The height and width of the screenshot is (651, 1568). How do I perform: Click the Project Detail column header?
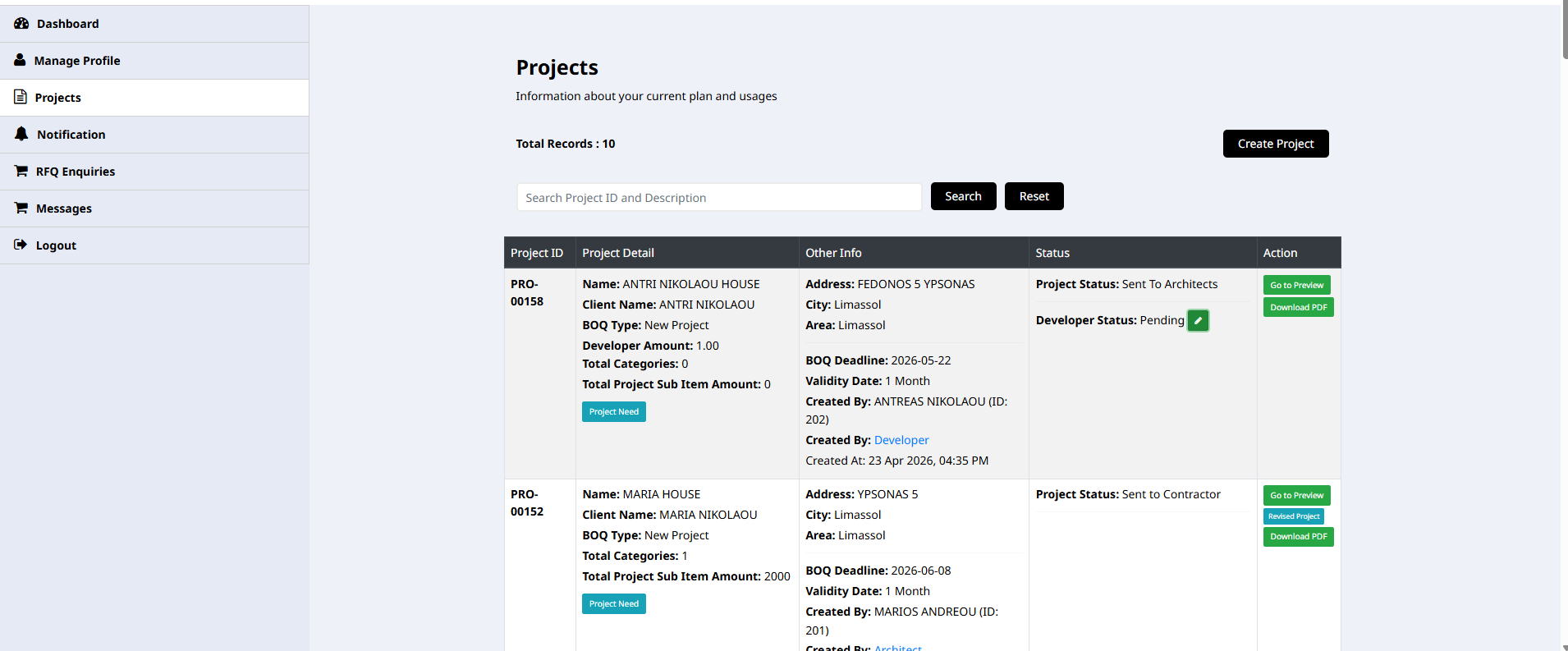[x=687, y=253]
